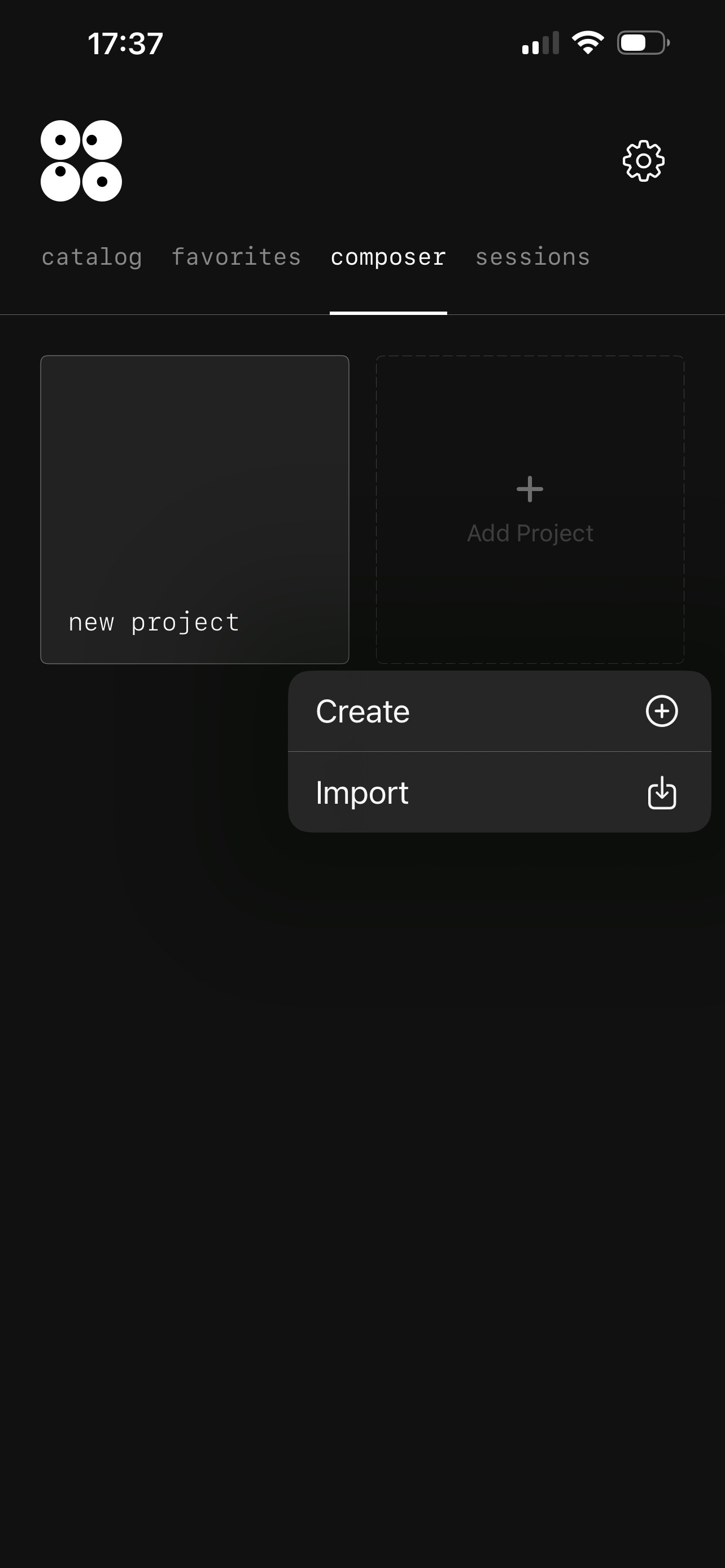Select the composer tab

[388, 257]
